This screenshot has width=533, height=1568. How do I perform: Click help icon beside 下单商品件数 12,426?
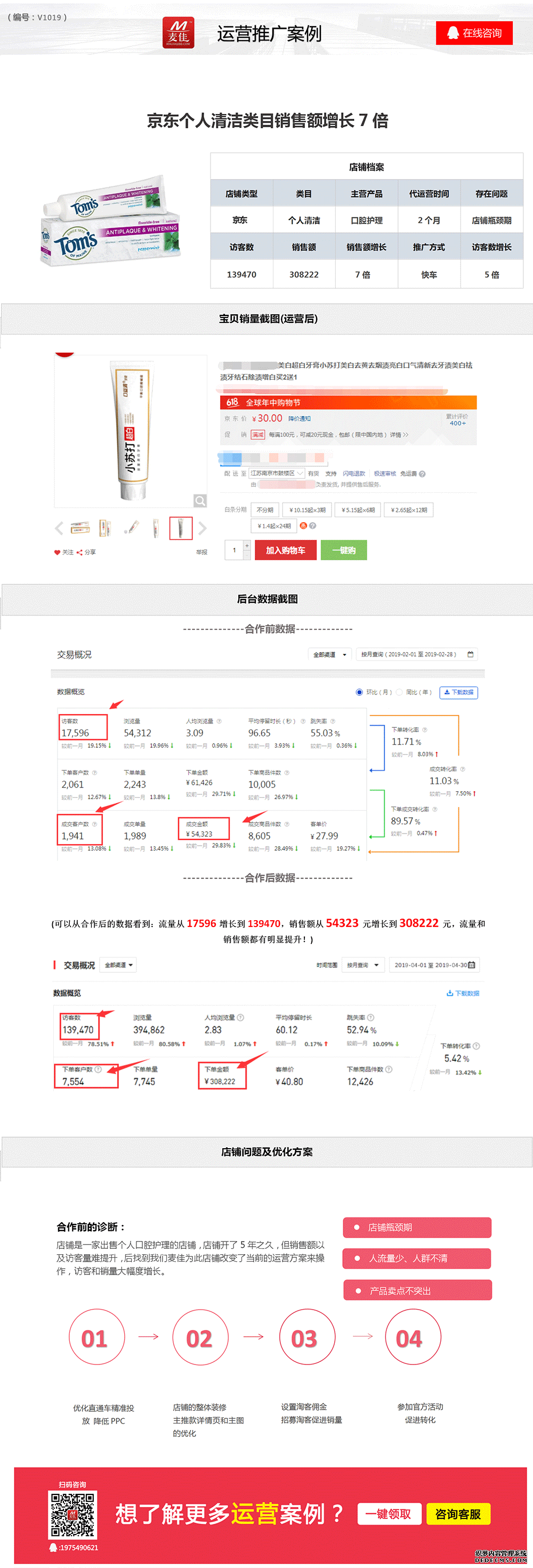coord(389,1069)
